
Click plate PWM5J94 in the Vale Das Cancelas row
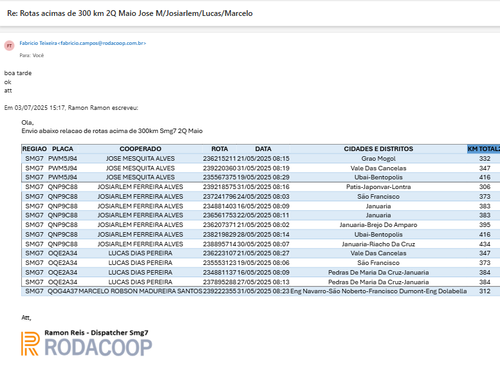pyautogui.click(x=63, y=168)
